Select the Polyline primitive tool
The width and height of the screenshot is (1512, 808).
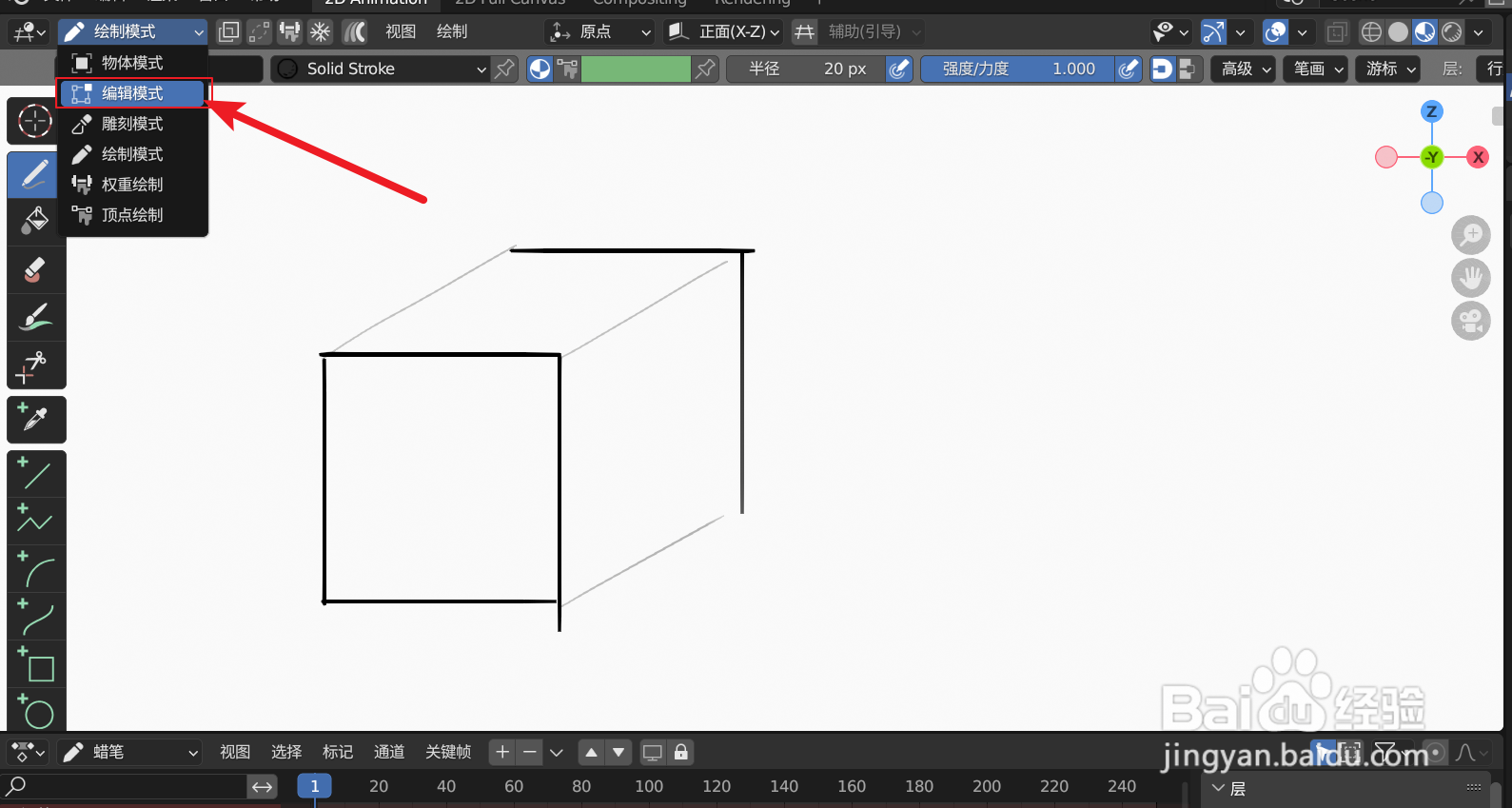[35, 521]
